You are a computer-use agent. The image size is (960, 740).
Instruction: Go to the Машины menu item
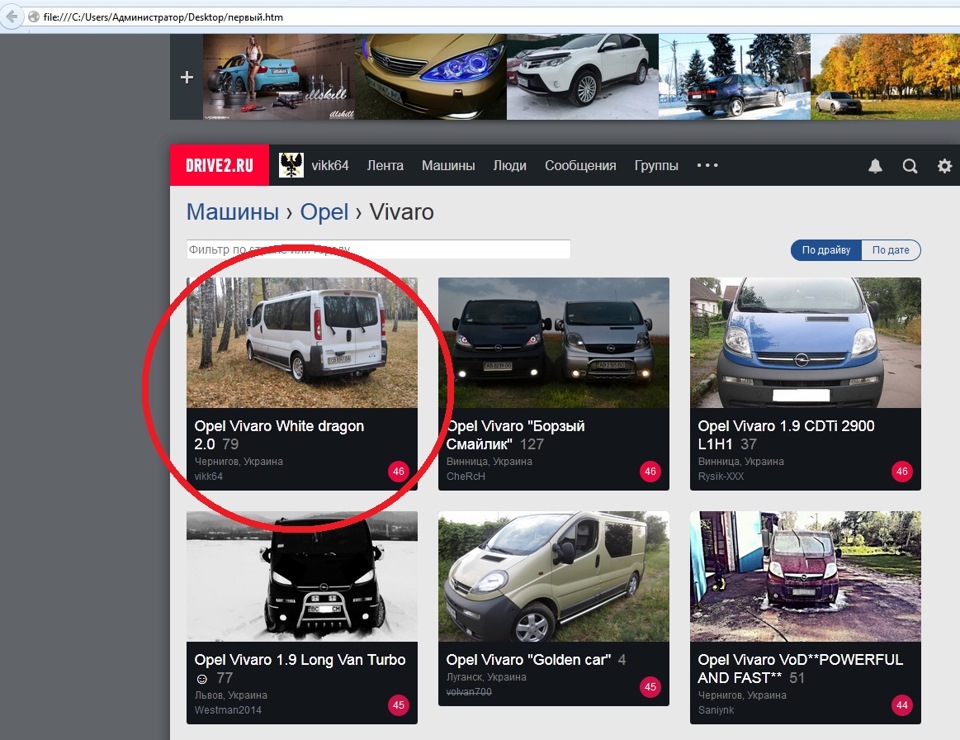coord(448,165)
